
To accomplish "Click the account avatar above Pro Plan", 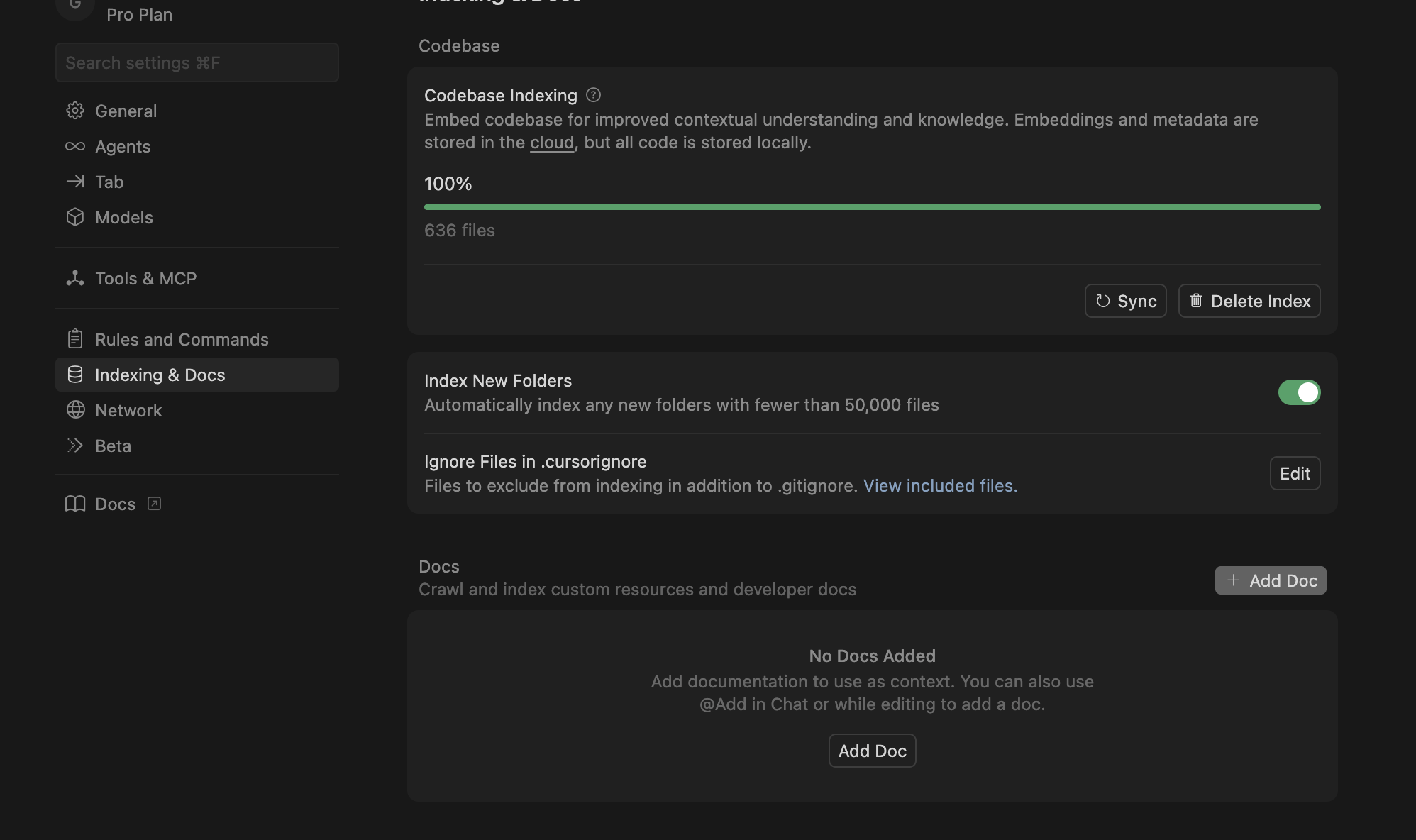I will pos(75,6).
